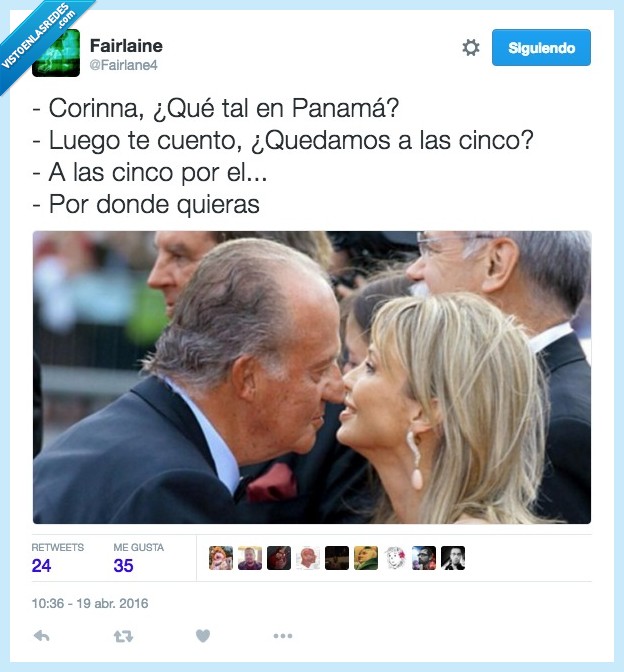Expand the attached tweet photo
This screenshot has height=672, width=624.
312,377
